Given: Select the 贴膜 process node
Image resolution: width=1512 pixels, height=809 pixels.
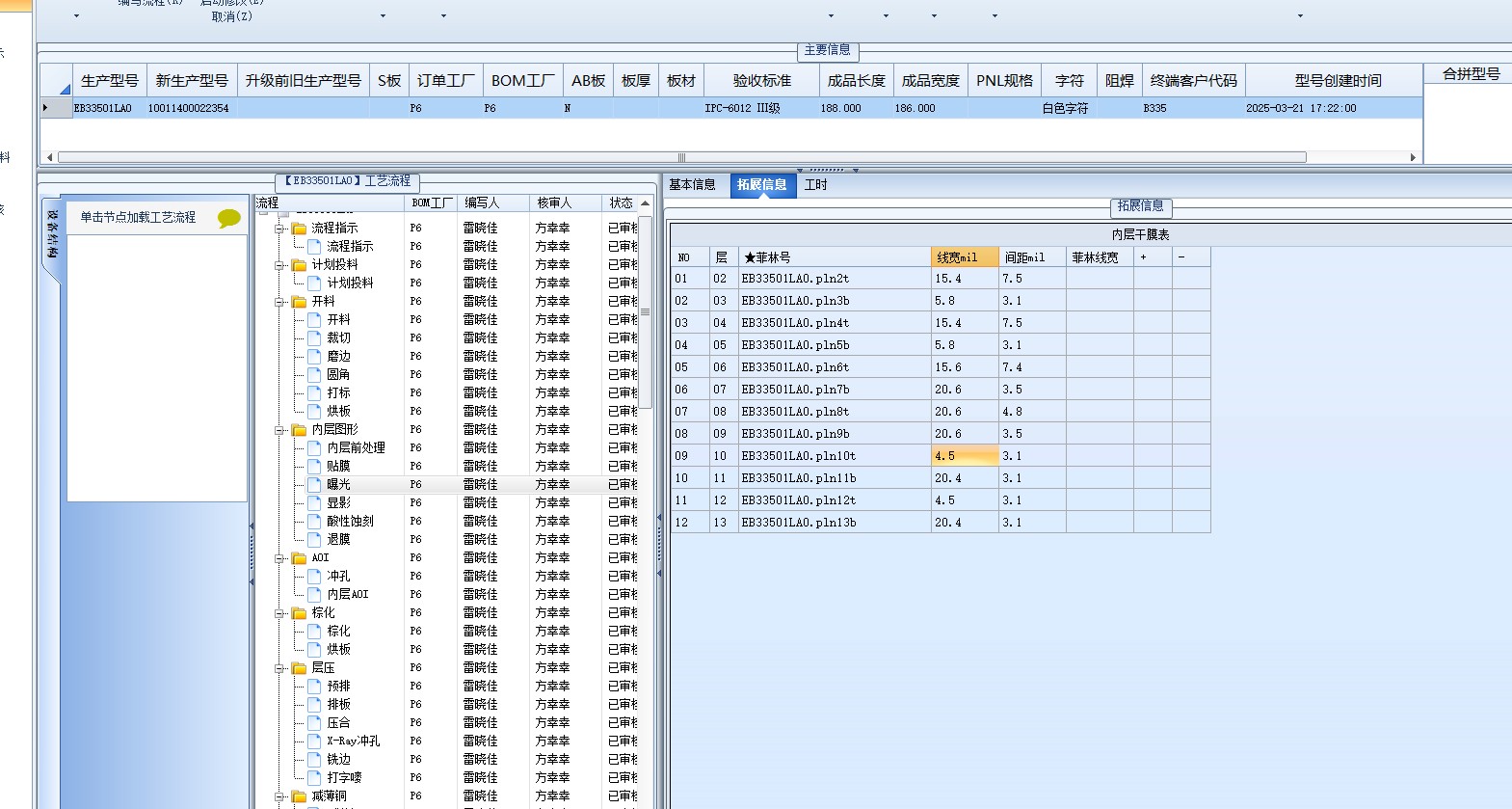Looking at the screenshot, I should (x=338, y=466).
